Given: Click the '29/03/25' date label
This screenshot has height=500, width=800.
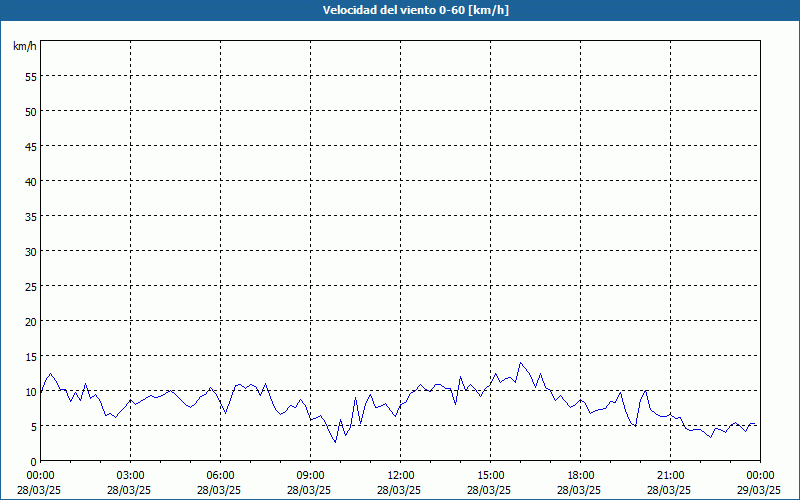Looking at the screenshot, I should point(759,490).
